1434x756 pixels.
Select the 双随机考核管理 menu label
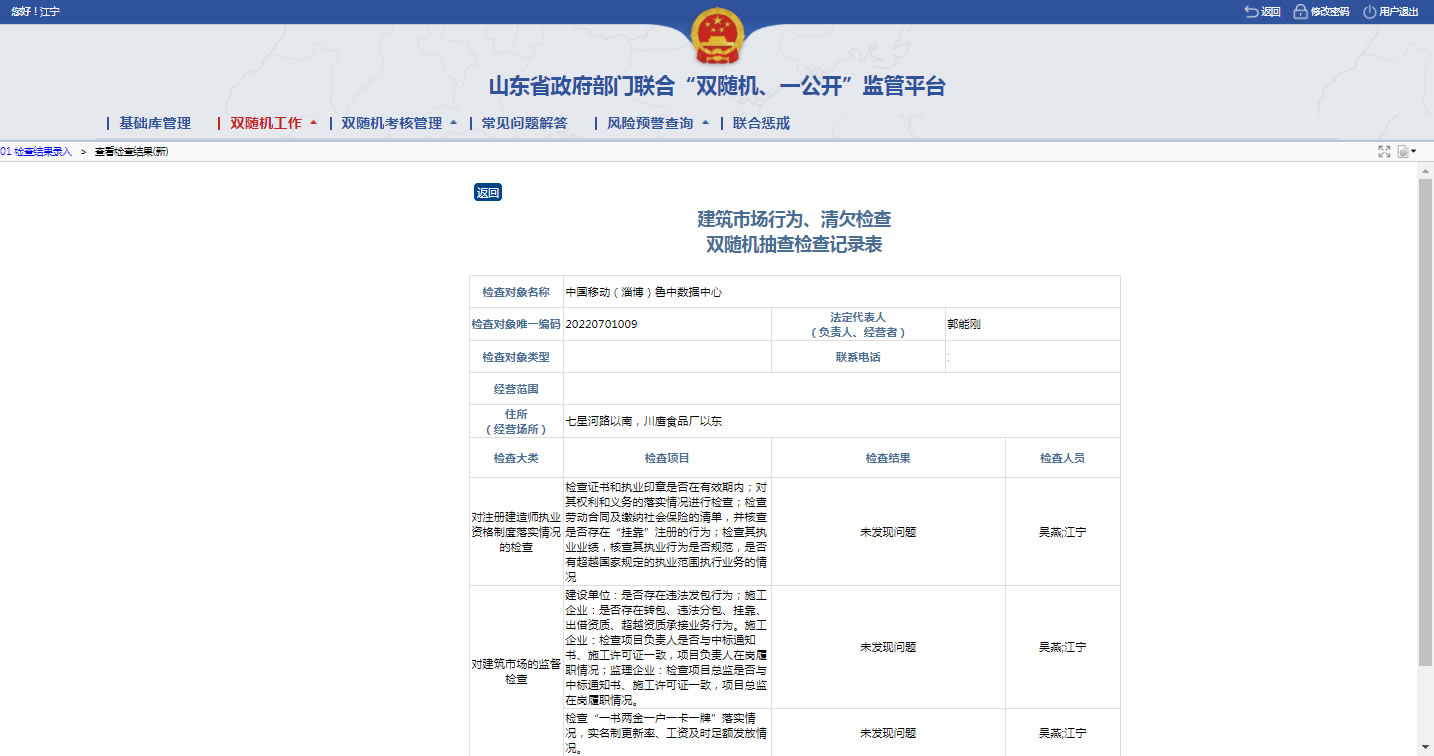click(391, 123)
